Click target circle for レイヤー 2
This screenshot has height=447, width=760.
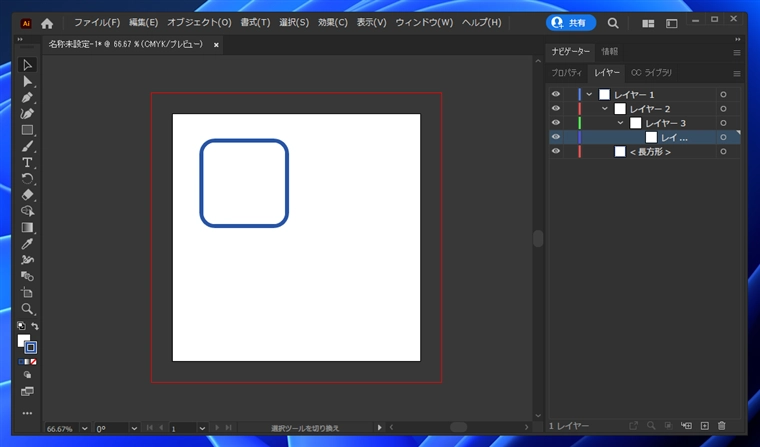click(x=723, y=109)
